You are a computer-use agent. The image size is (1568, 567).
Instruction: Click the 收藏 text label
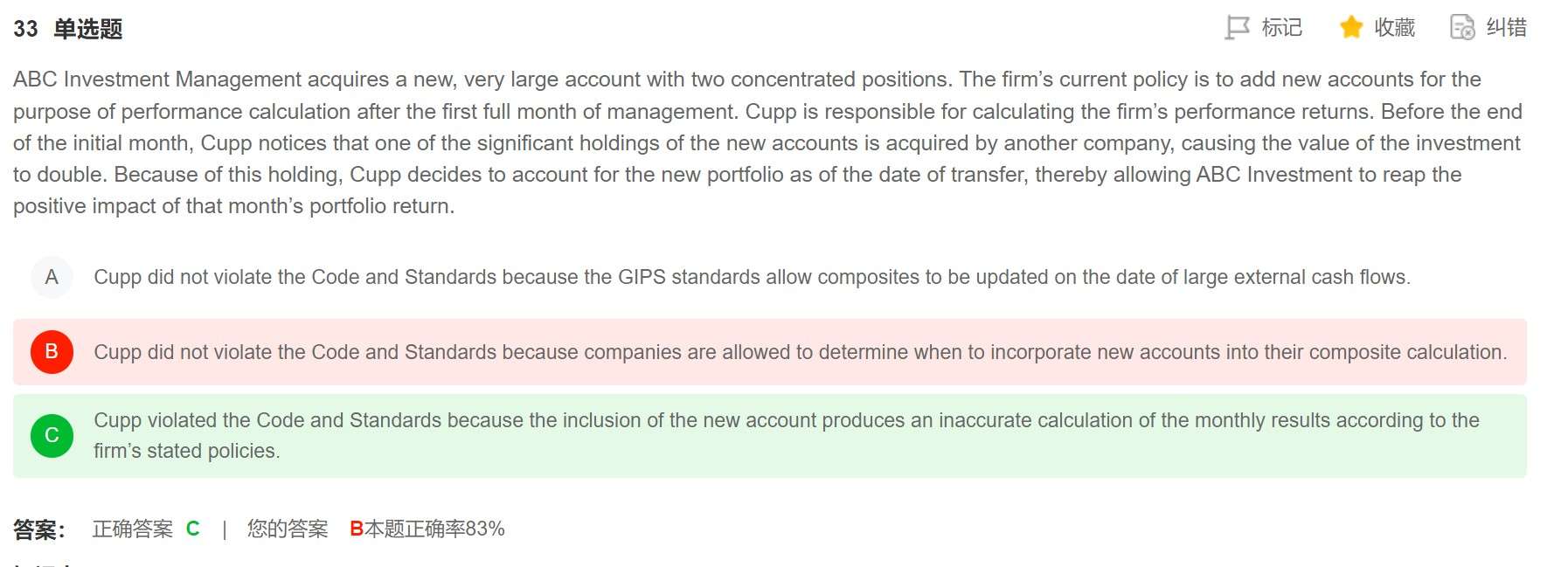click(1394, 28)
